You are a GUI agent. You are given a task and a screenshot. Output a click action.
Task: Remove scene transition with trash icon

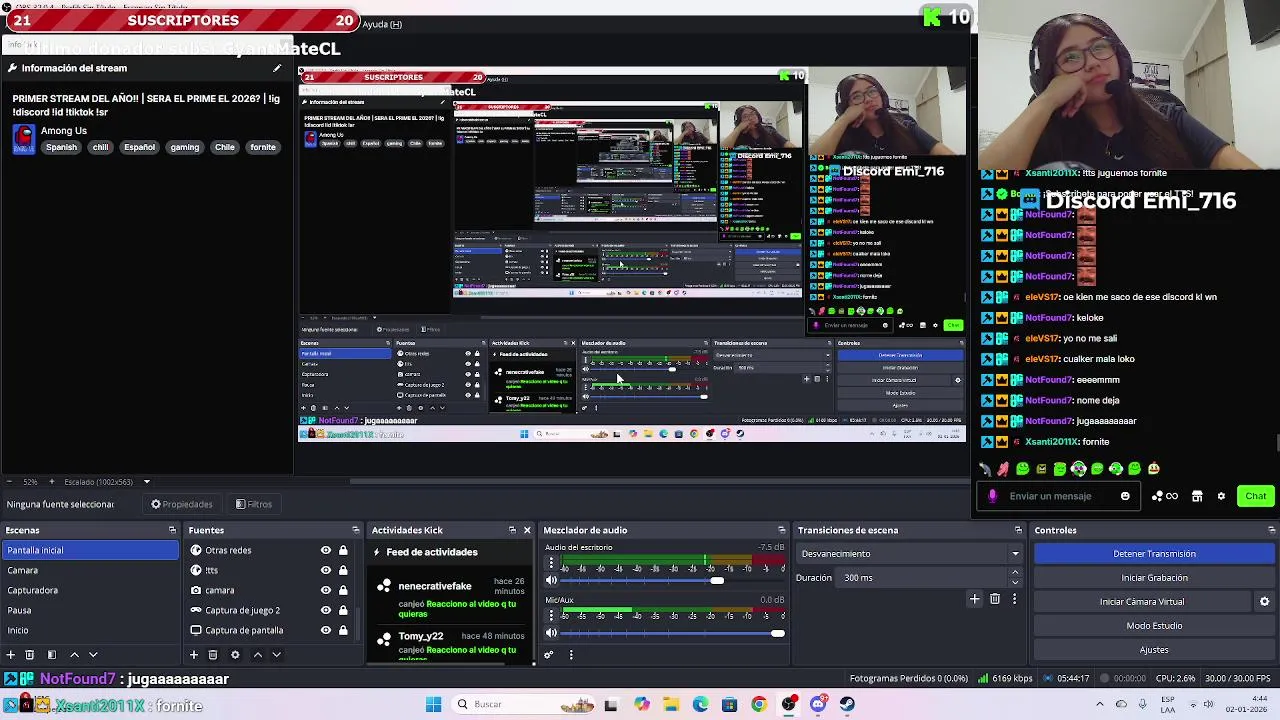(995, 599)
